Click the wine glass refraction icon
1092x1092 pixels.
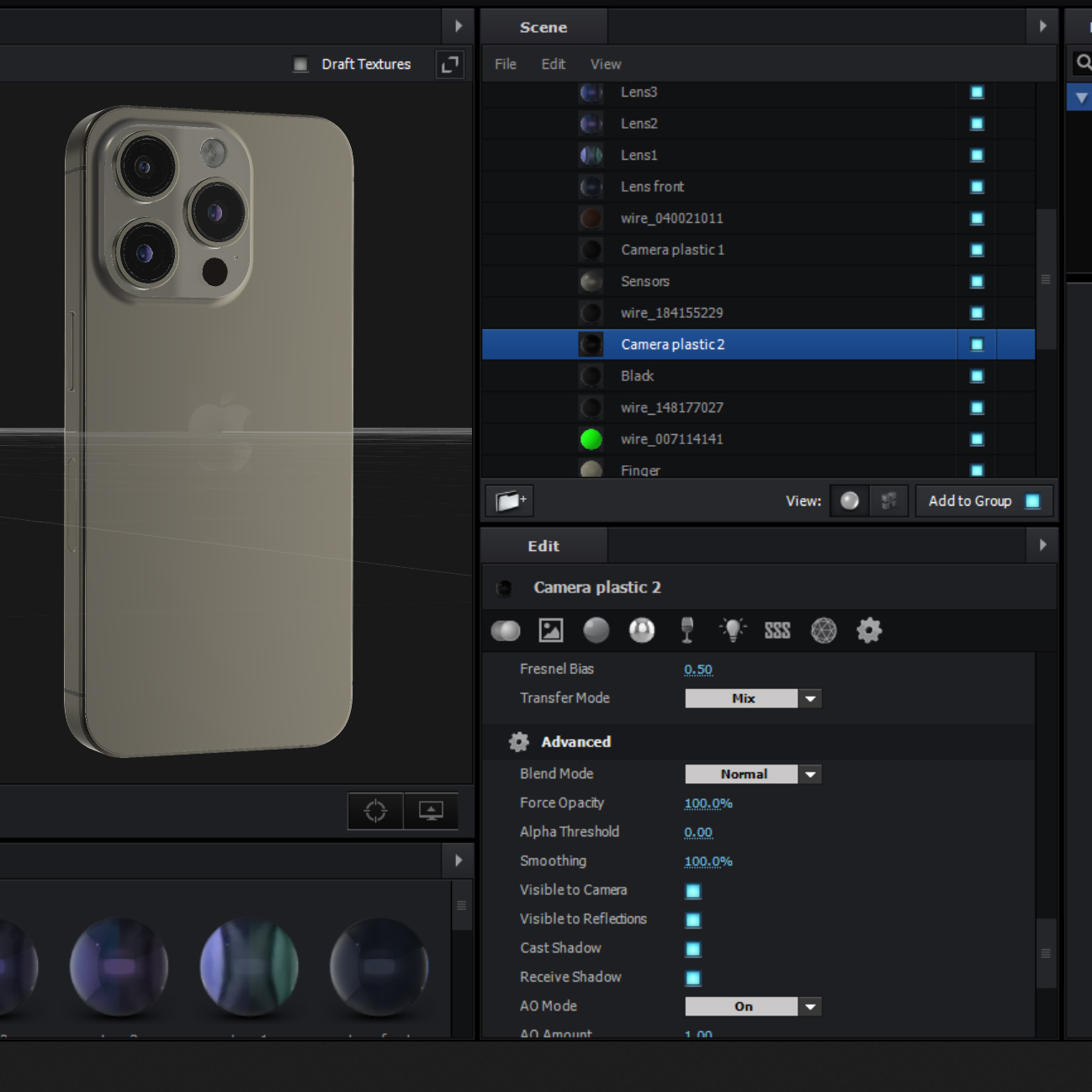tap(687, 630)
